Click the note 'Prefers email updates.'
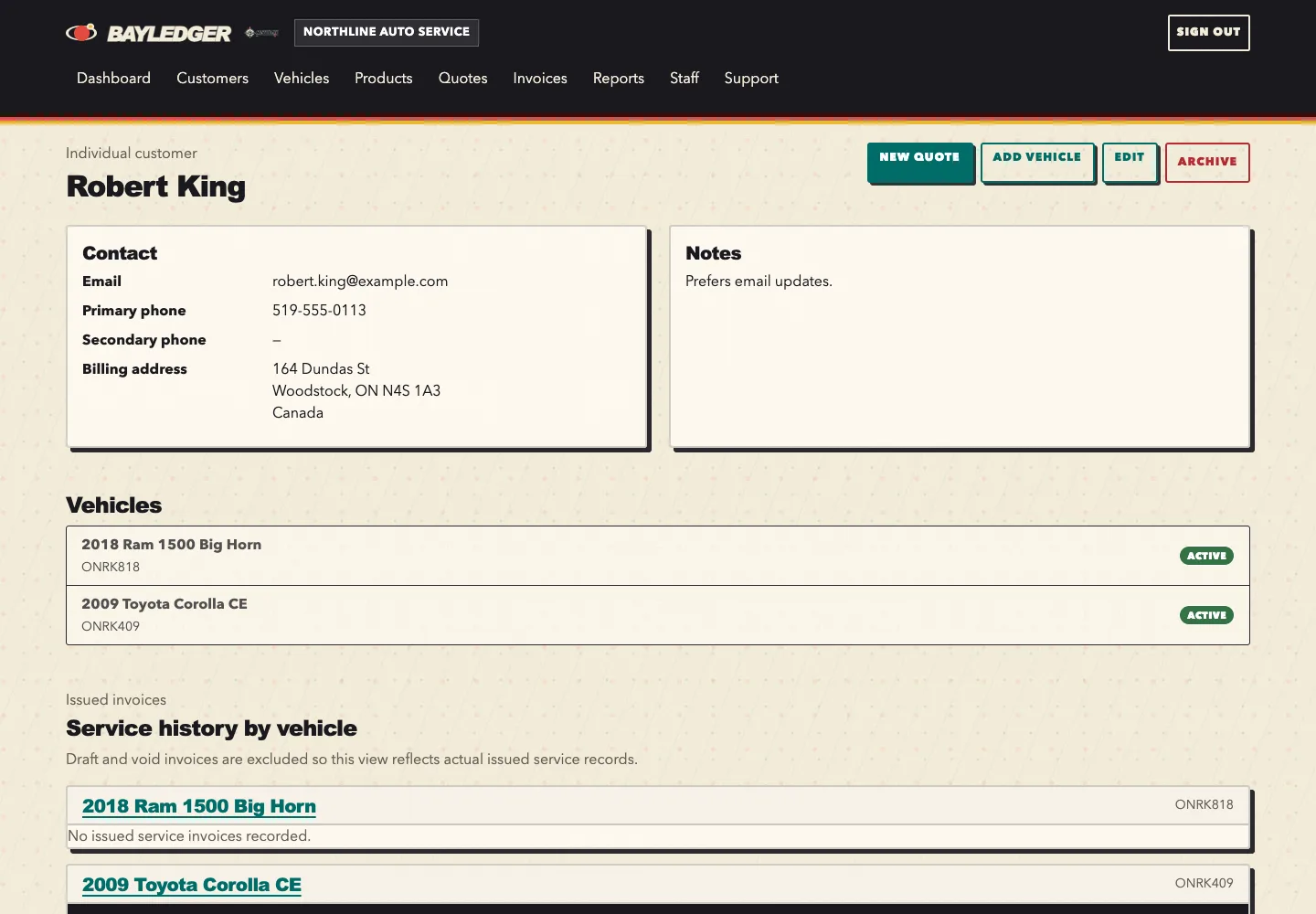The height and width of the screenshot is (914, 1316). [759, 282]
